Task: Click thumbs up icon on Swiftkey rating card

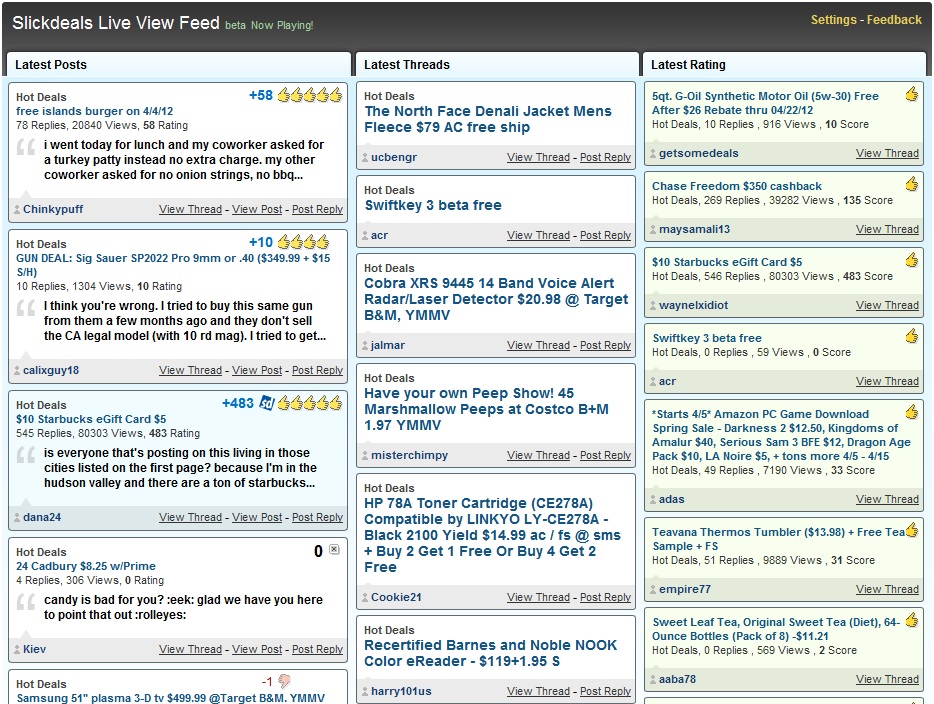Action: (x=911, y=336)
